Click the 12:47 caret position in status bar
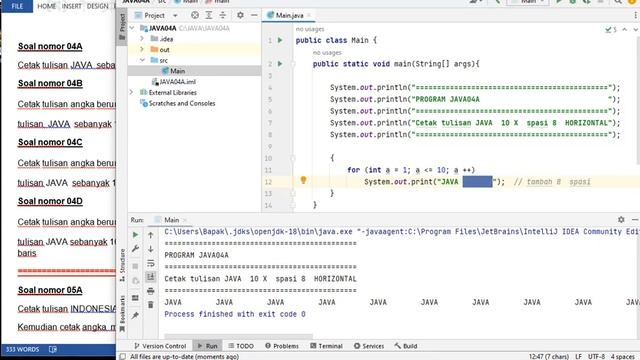 coord(548,356)
